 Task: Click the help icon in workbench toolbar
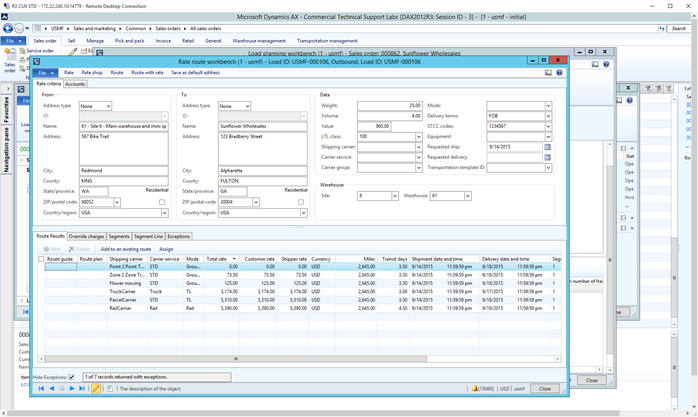[x=559, y=73]
